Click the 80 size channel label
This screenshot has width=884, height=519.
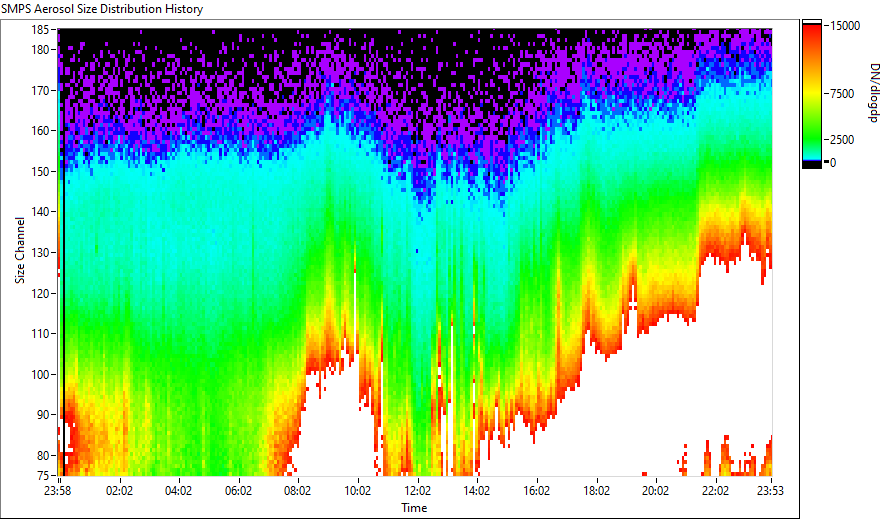tap(45, 455)
